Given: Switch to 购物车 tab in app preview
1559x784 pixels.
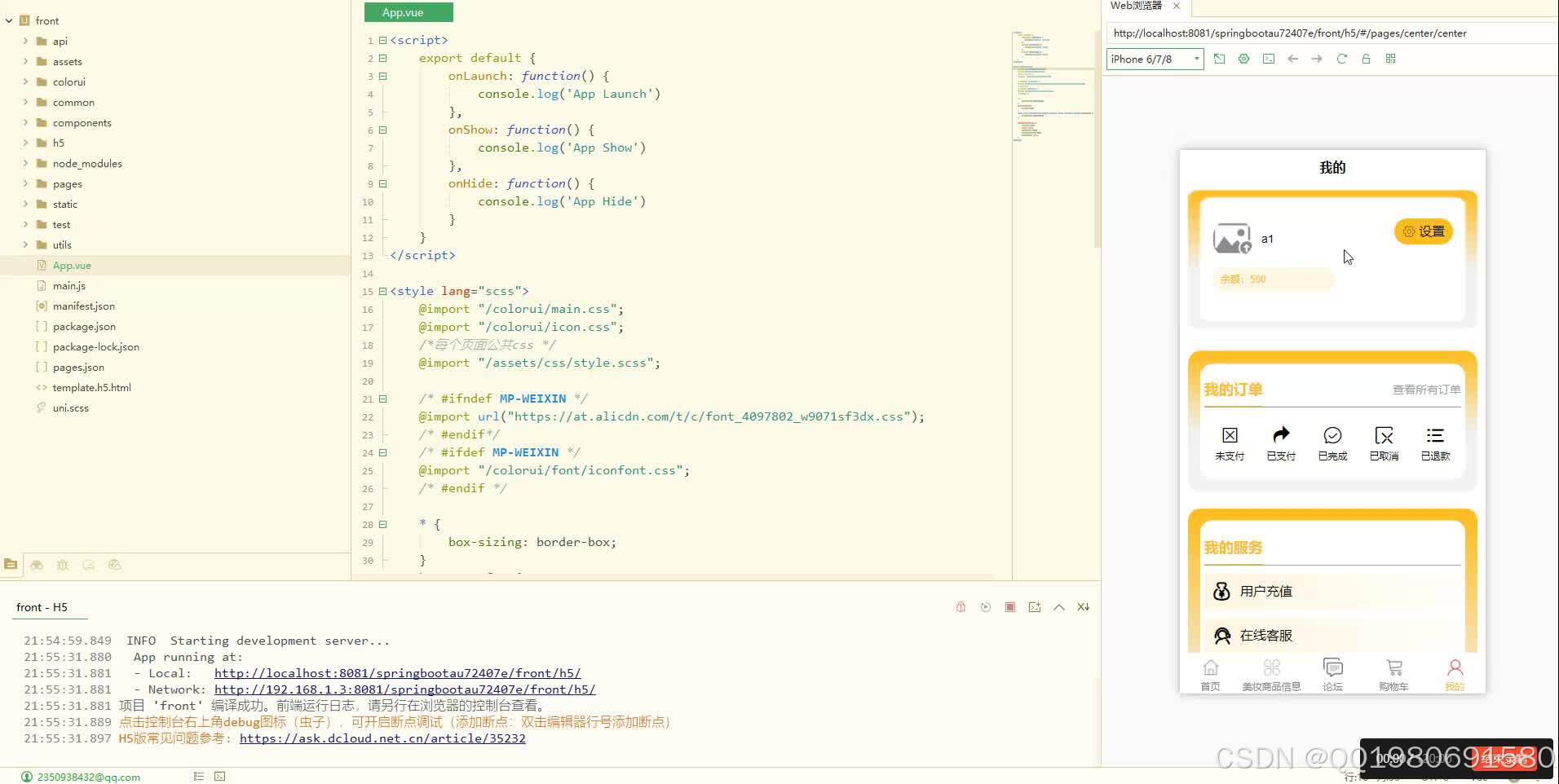Looking at the screenshot, I should [x=1393, y=676].
